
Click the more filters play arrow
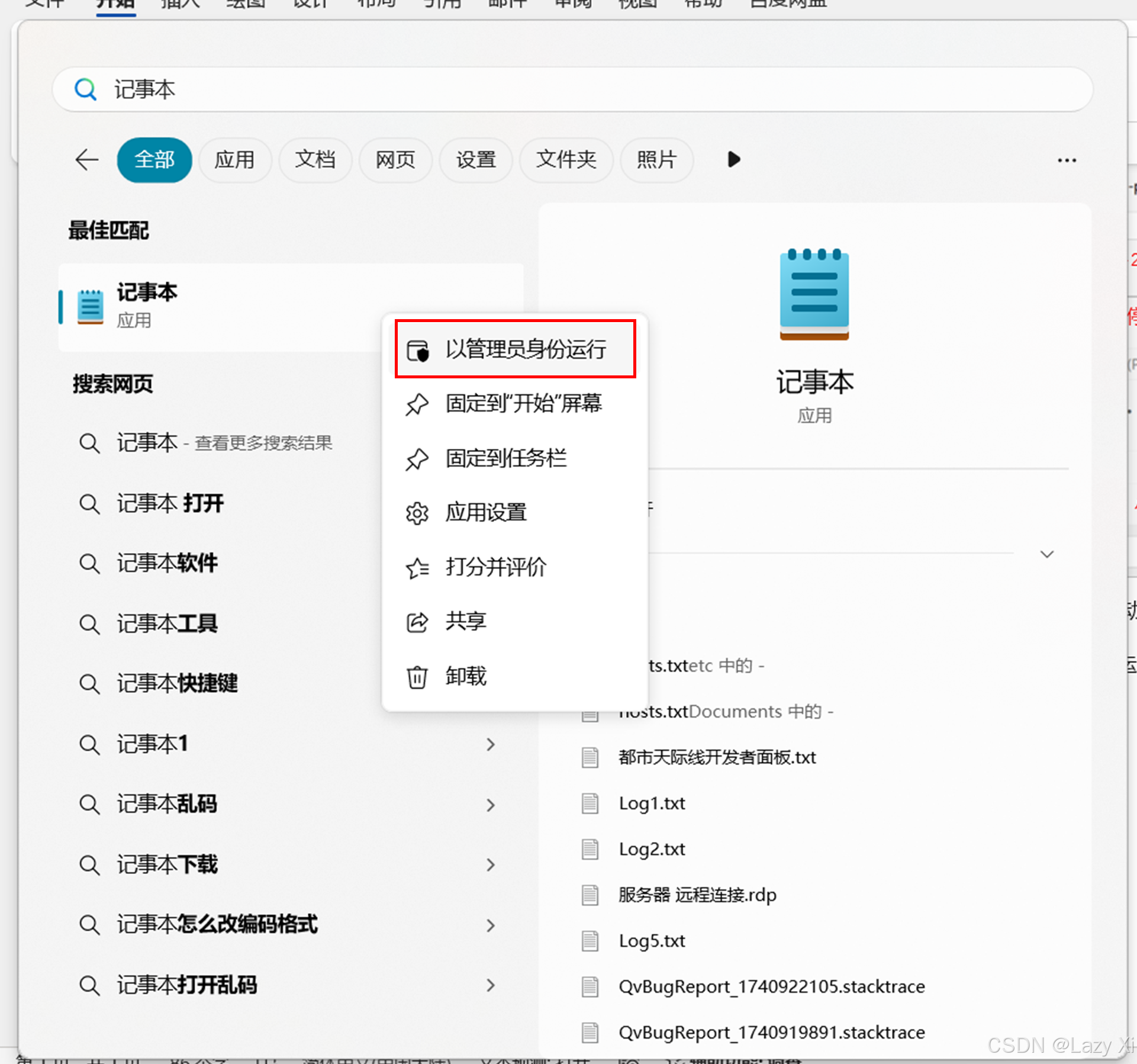(x=733, y=159)
